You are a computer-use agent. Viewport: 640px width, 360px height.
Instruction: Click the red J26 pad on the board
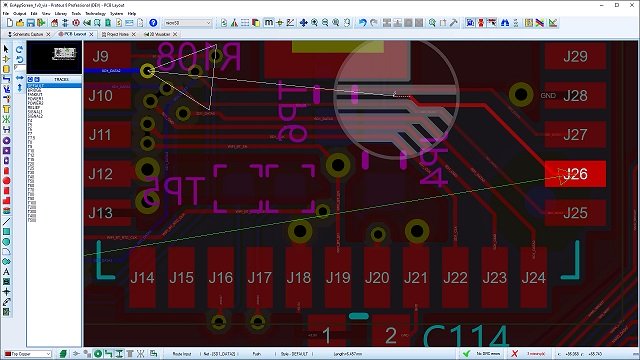point(575,174)
